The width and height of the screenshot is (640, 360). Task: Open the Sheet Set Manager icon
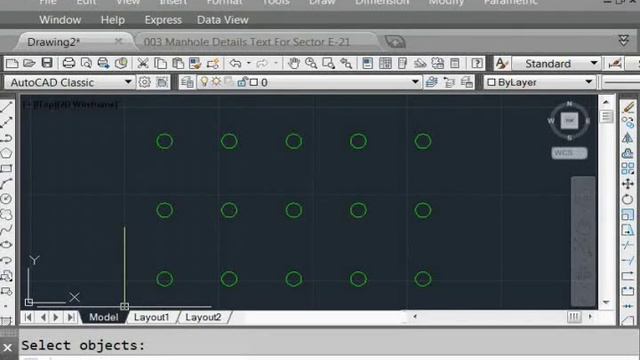[420, 63]
